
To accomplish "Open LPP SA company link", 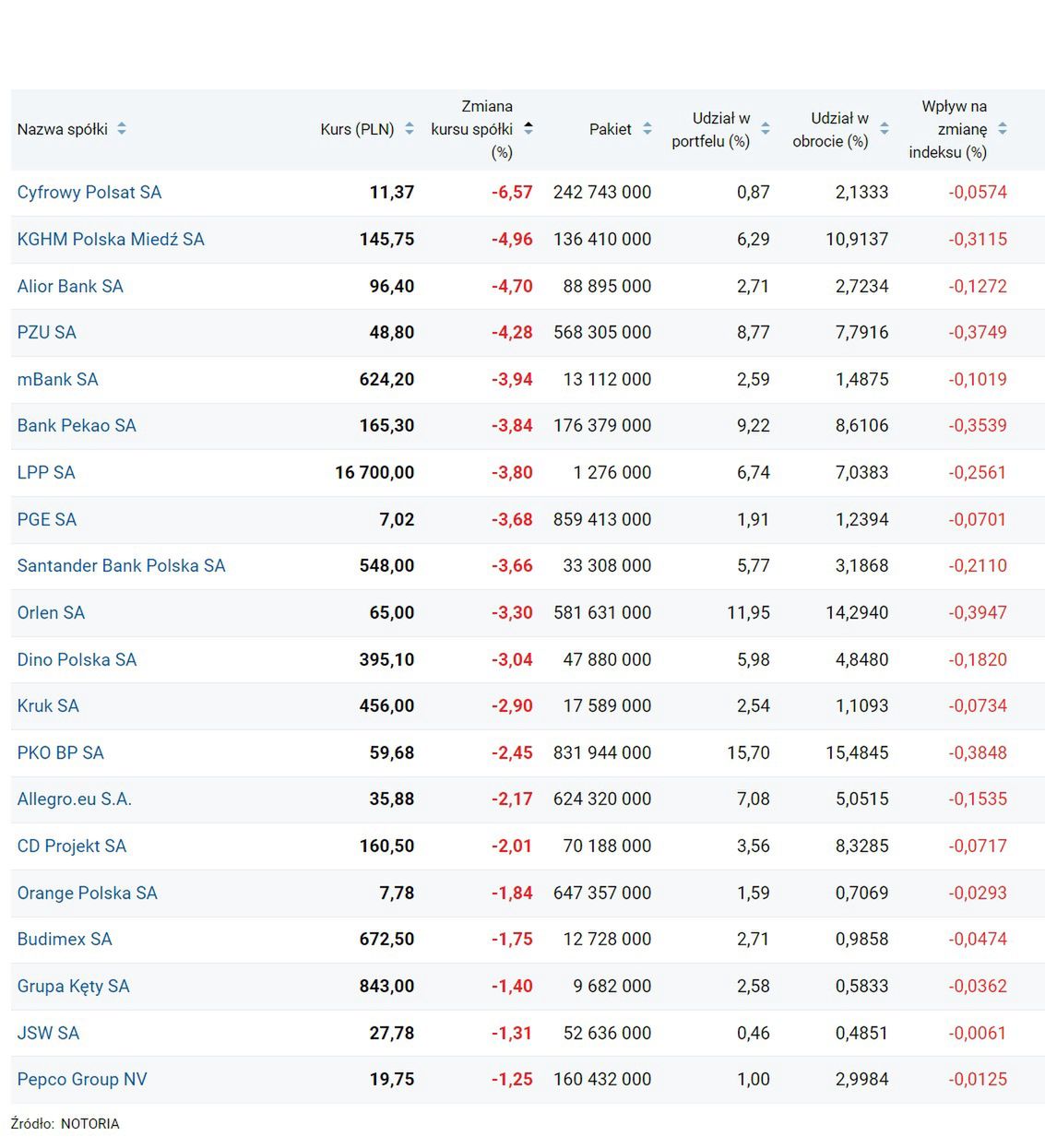I will (x=46, y=473).
